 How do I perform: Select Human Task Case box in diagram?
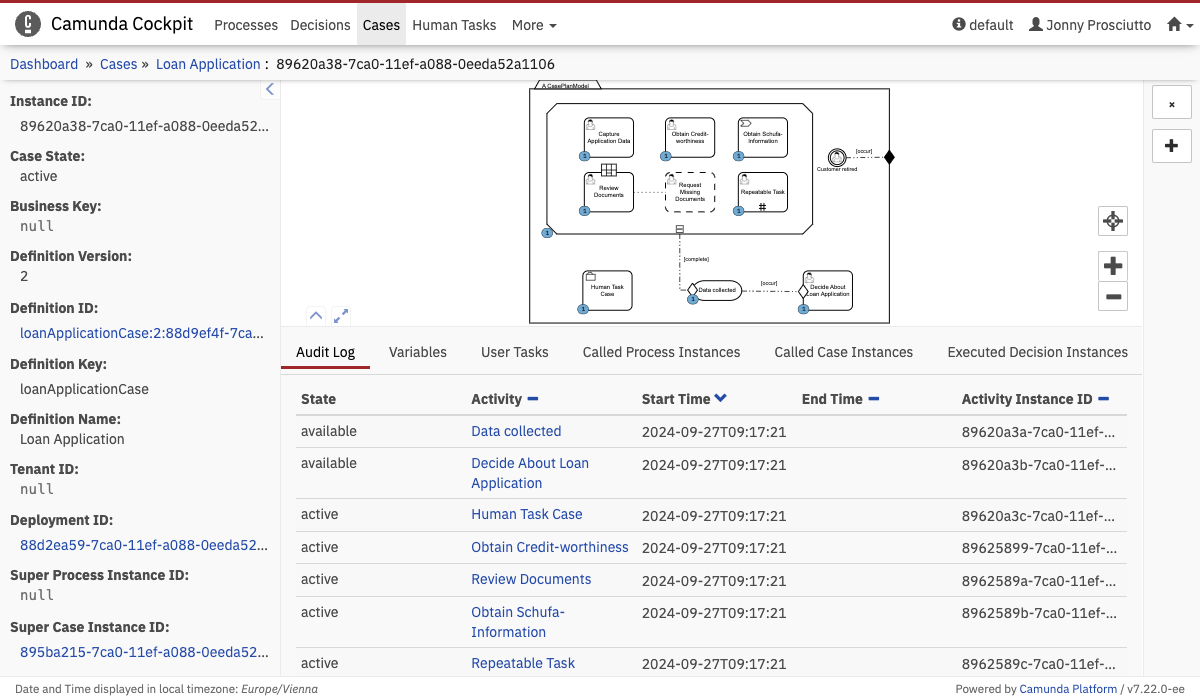607,291
